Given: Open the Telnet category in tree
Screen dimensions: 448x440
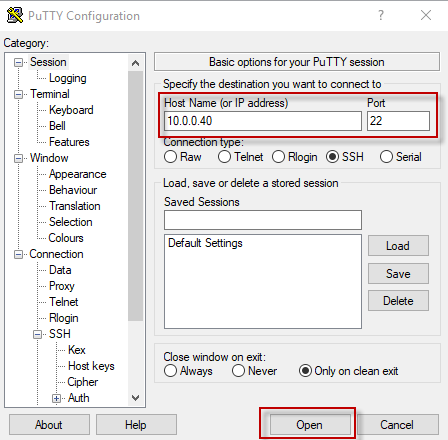Looking at the screenshot, I should (x=64, y=302).
